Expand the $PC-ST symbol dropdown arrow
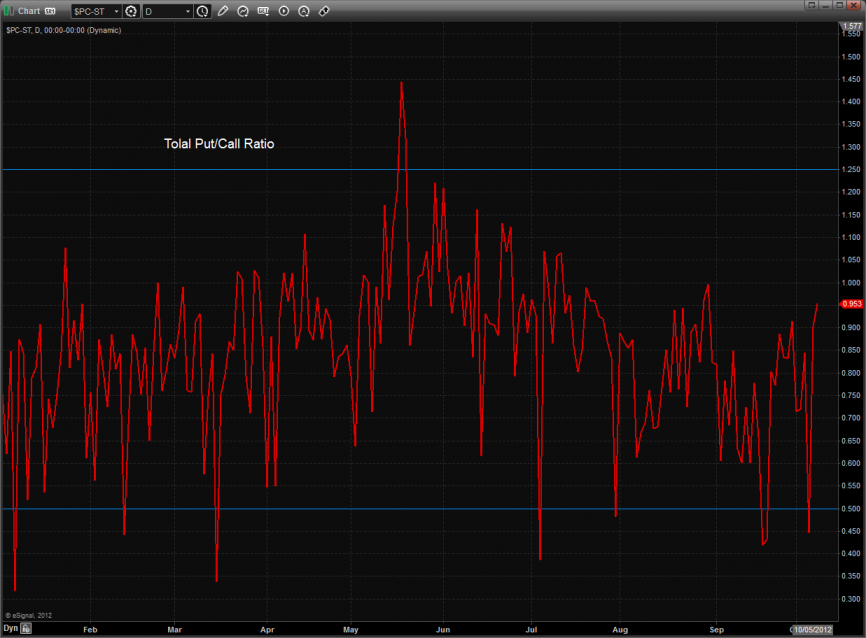The width and height of the screenshot is (866, 638). coord(114,11)
